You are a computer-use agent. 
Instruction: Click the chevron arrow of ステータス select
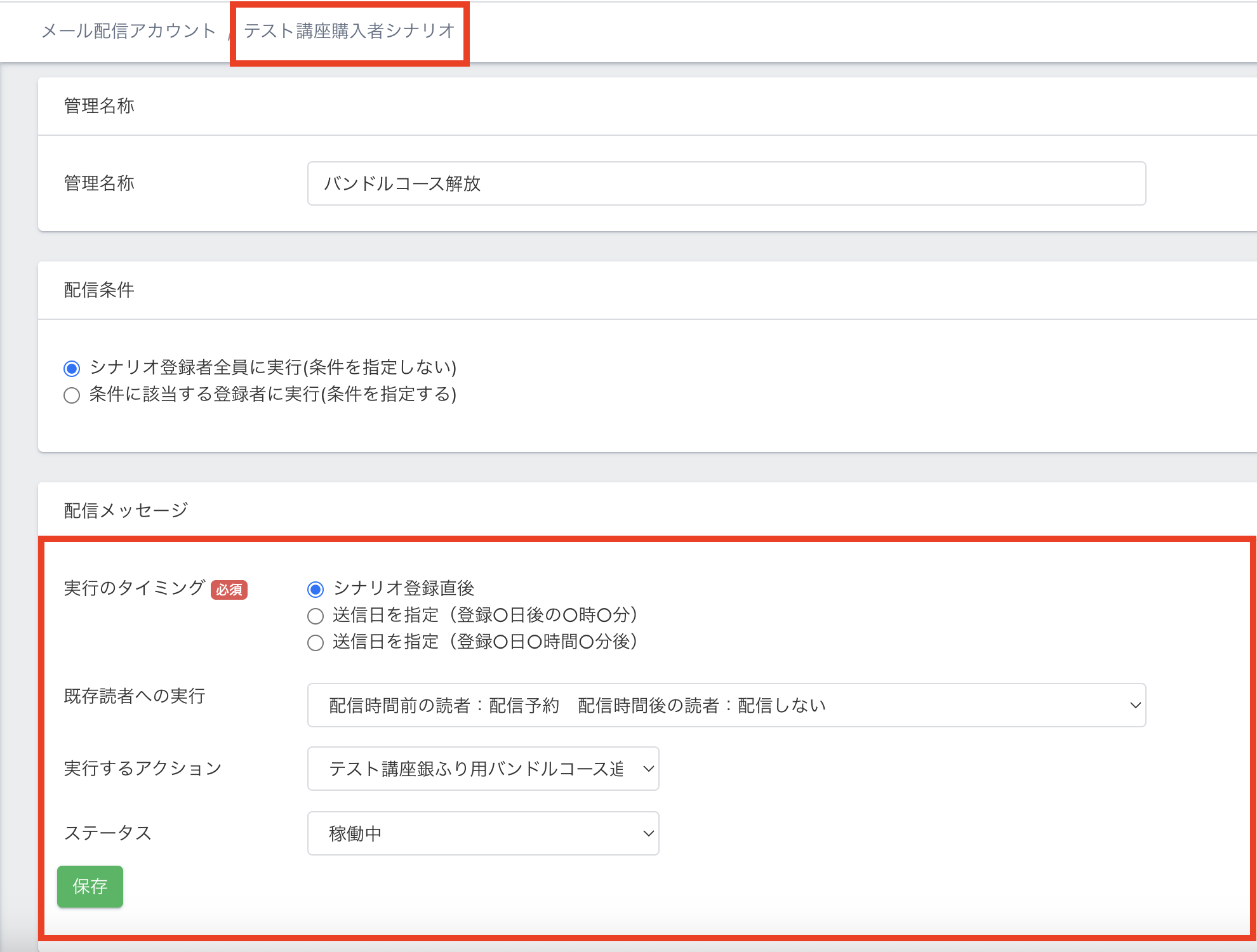[x=648, y=833]
